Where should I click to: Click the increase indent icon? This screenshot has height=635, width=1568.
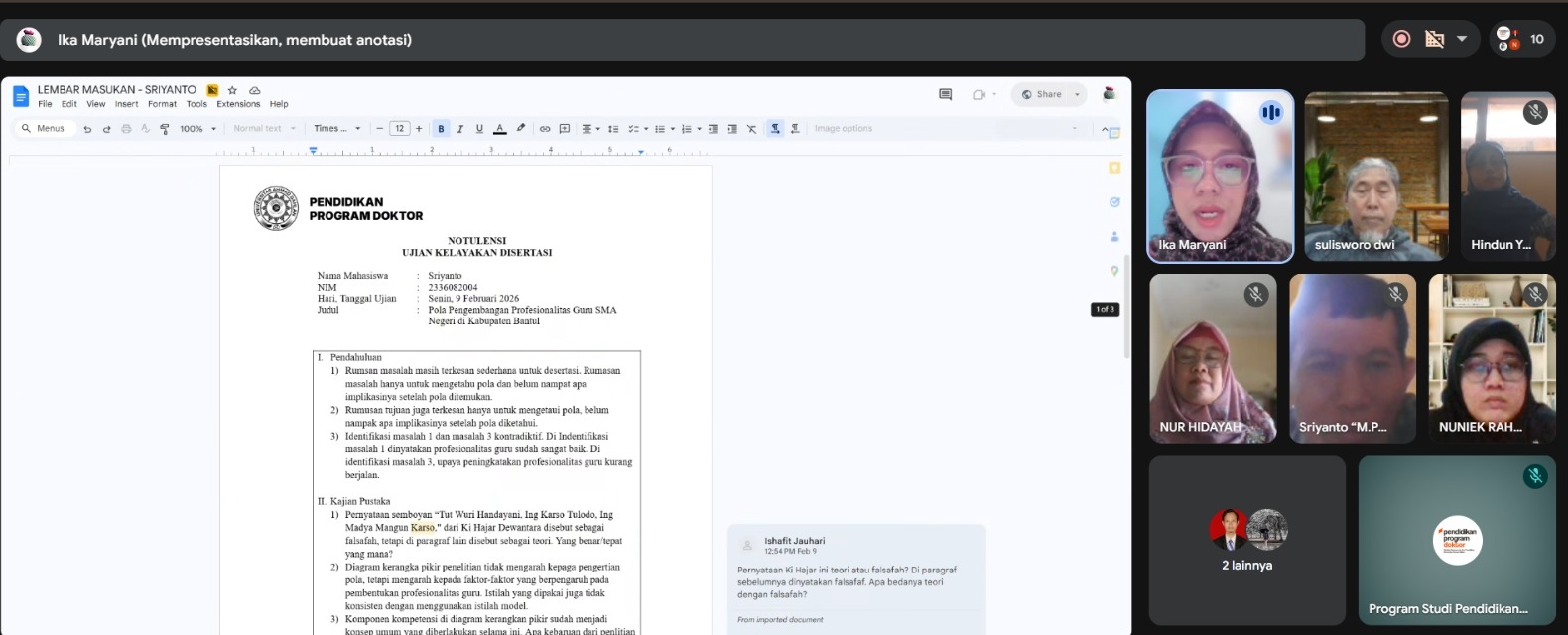pos(732,129)
